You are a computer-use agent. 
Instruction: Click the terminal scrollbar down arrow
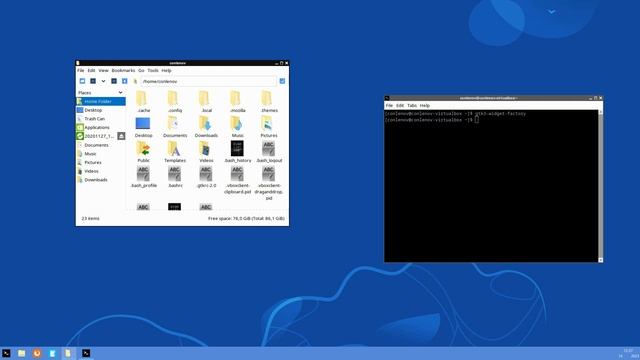[x=600, y=260]
